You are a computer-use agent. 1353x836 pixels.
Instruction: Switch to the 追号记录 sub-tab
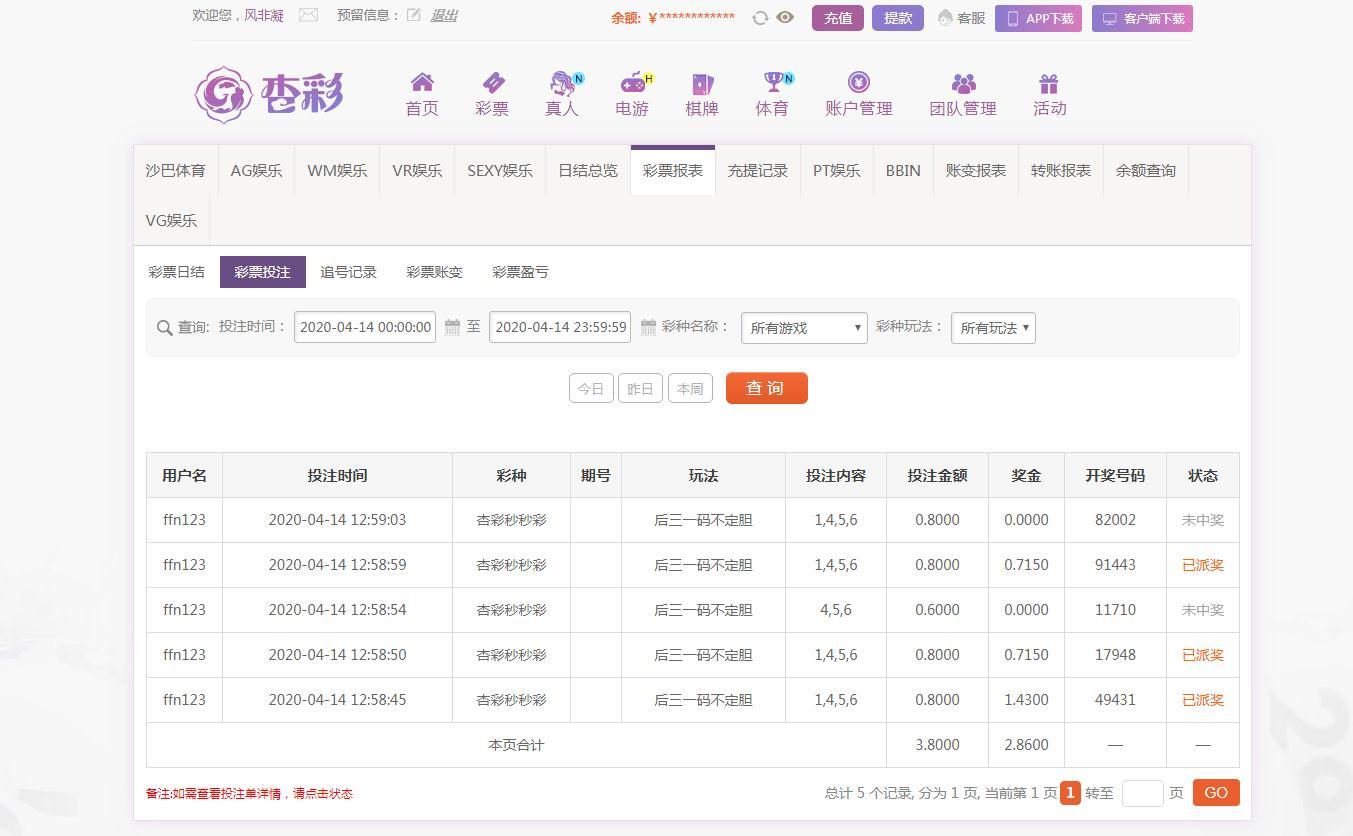(348, 272)
